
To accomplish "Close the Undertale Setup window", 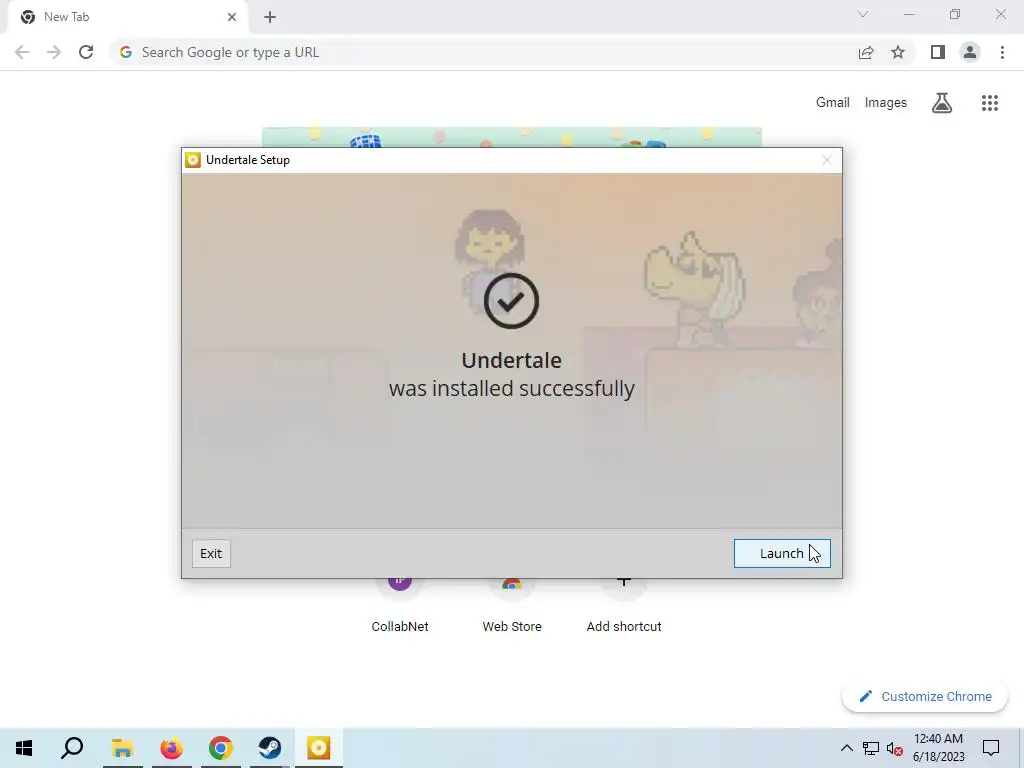I will (x=827, y=160).
